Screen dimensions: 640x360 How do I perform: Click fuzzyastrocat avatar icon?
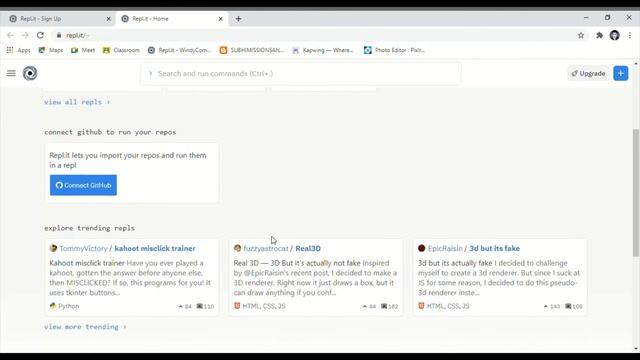click(238, 248)
